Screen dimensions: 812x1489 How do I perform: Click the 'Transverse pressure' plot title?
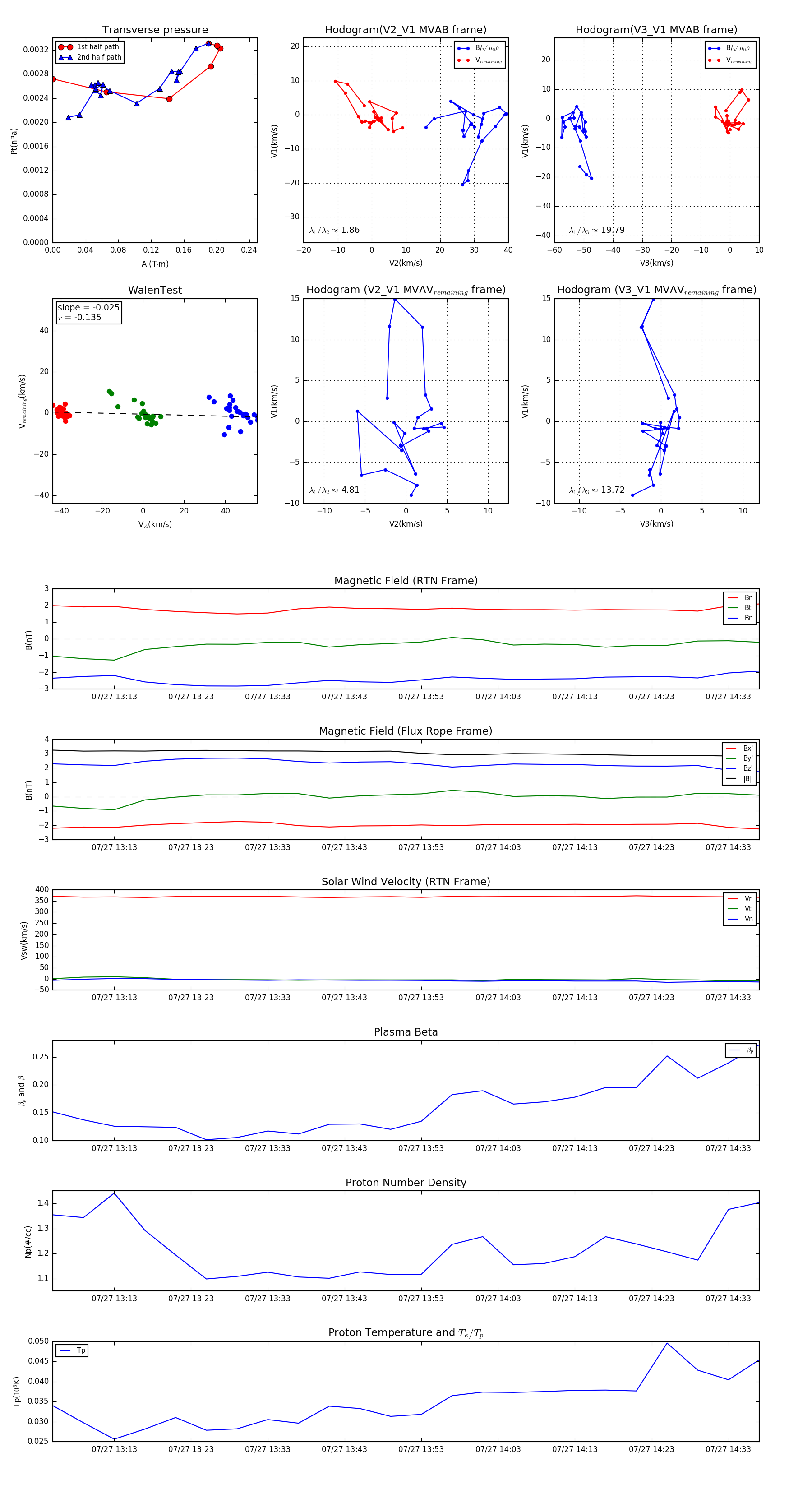155,30
